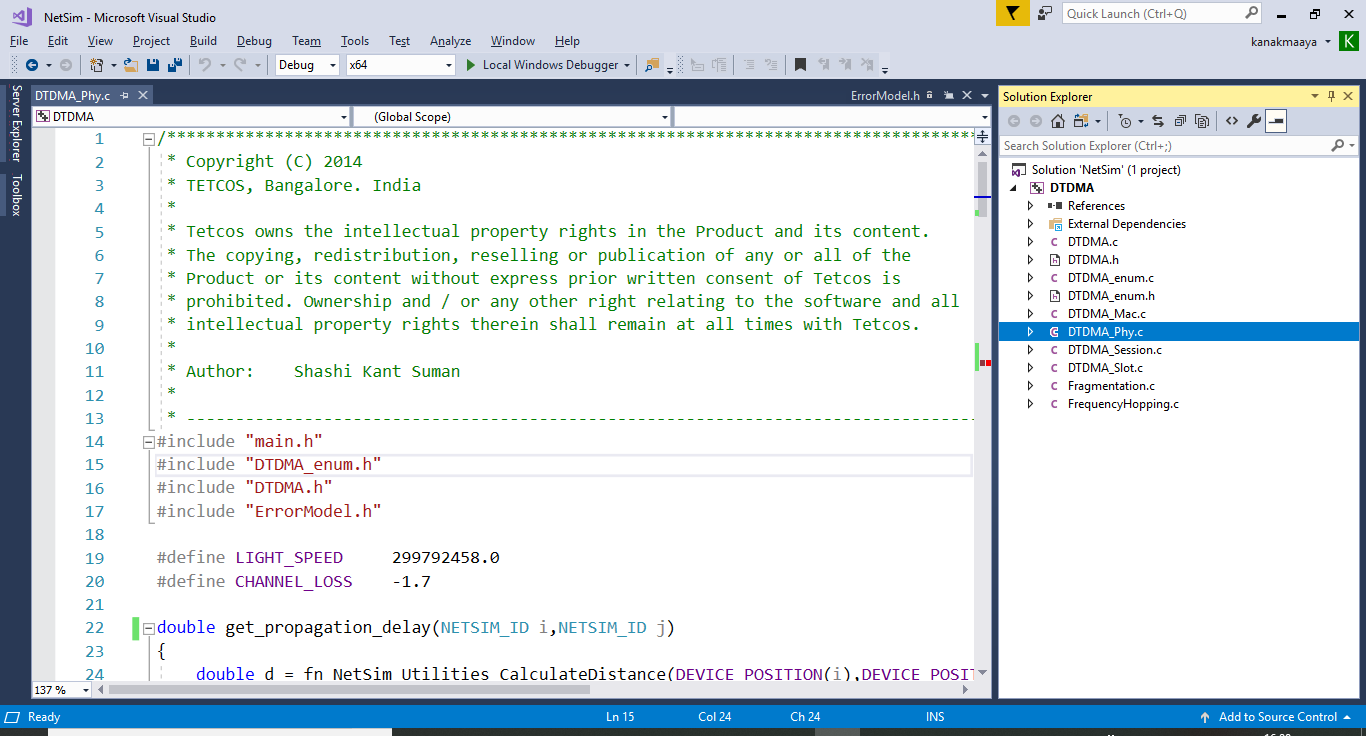Viewport: 1366px width, 736px height.
Task: Switch to the ErrorModel.h tab
Action: coord(885,96)
